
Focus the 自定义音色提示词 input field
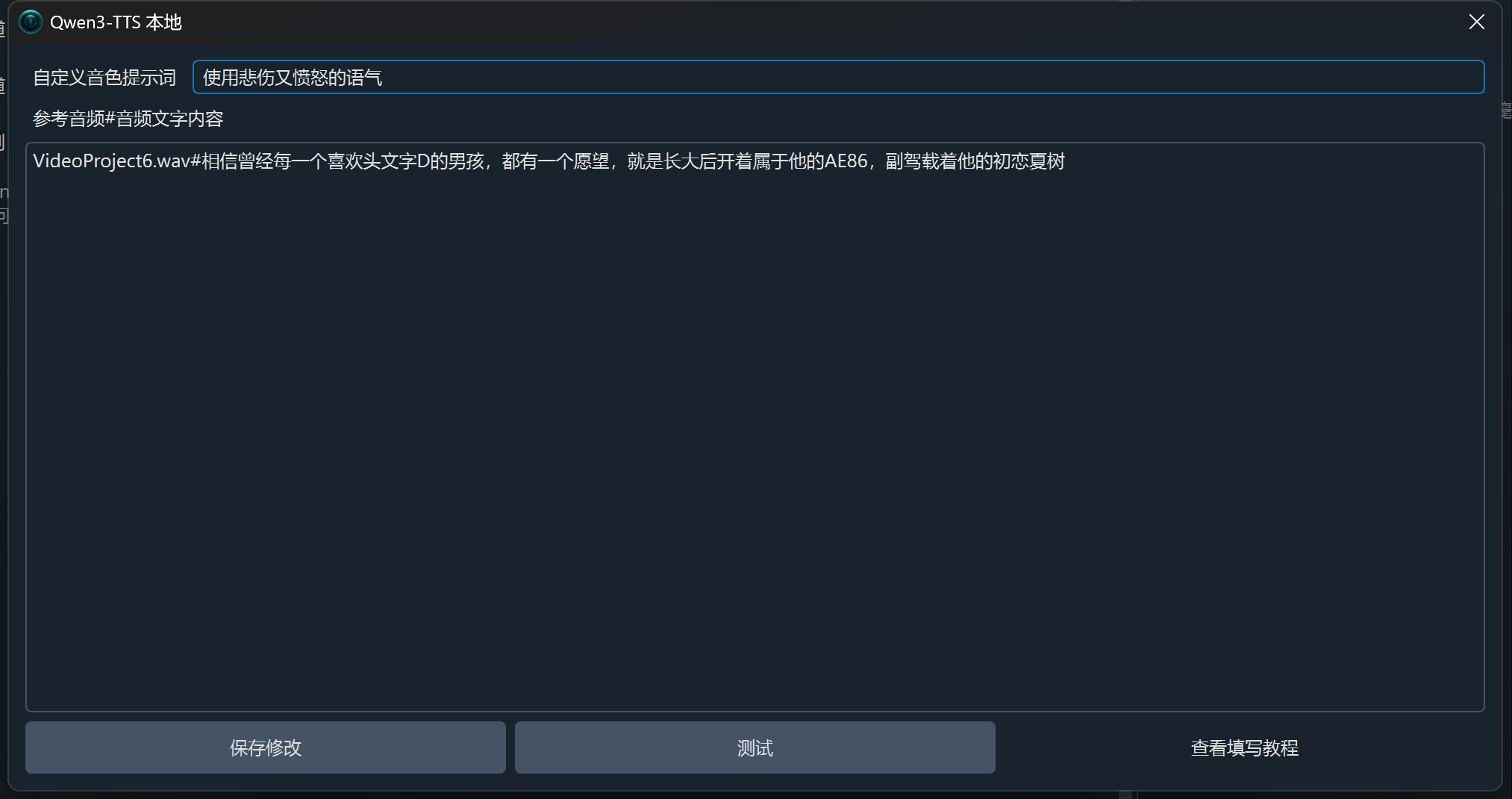tap(838, 77)
